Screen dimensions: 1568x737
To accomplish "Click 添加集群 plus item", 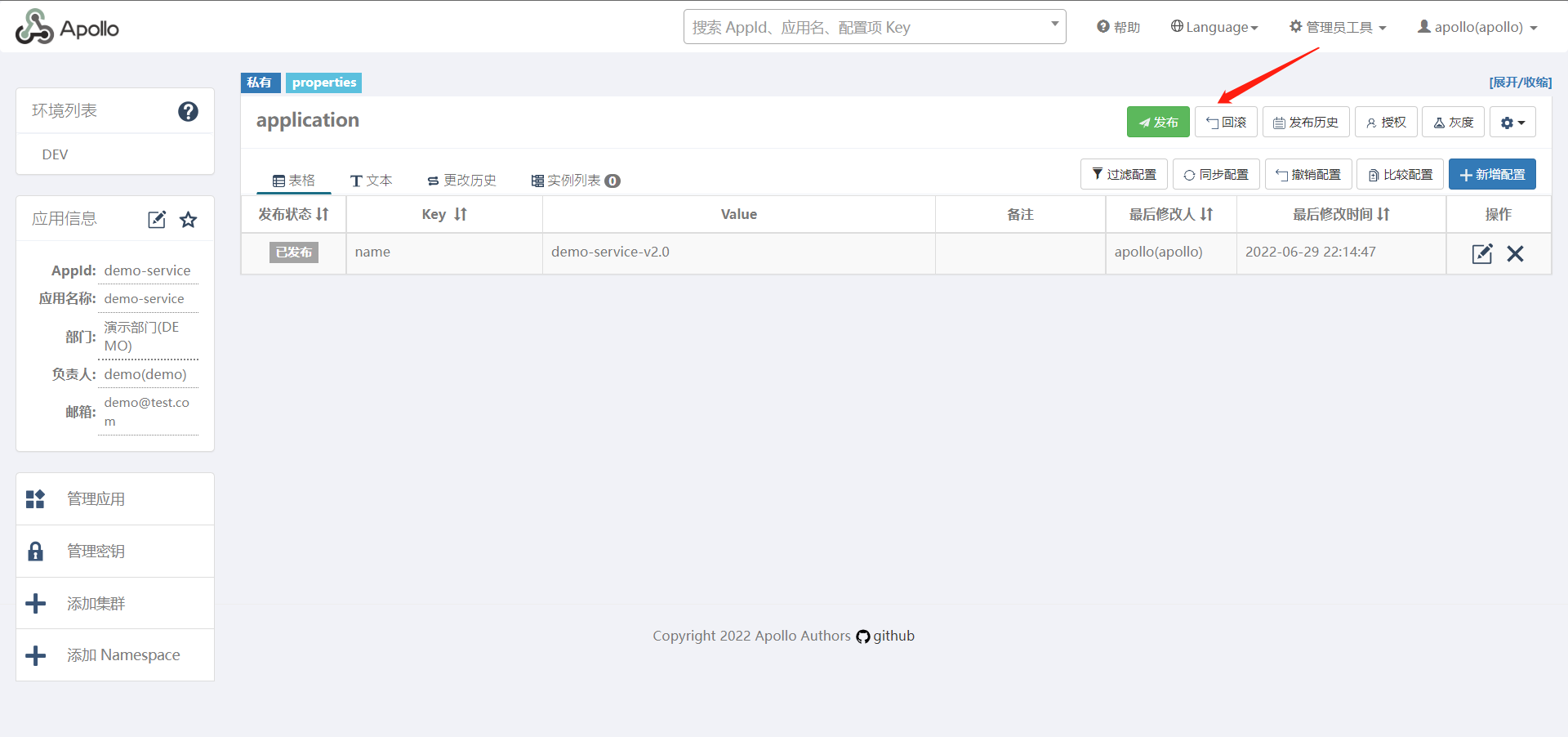I will (96, 604).
